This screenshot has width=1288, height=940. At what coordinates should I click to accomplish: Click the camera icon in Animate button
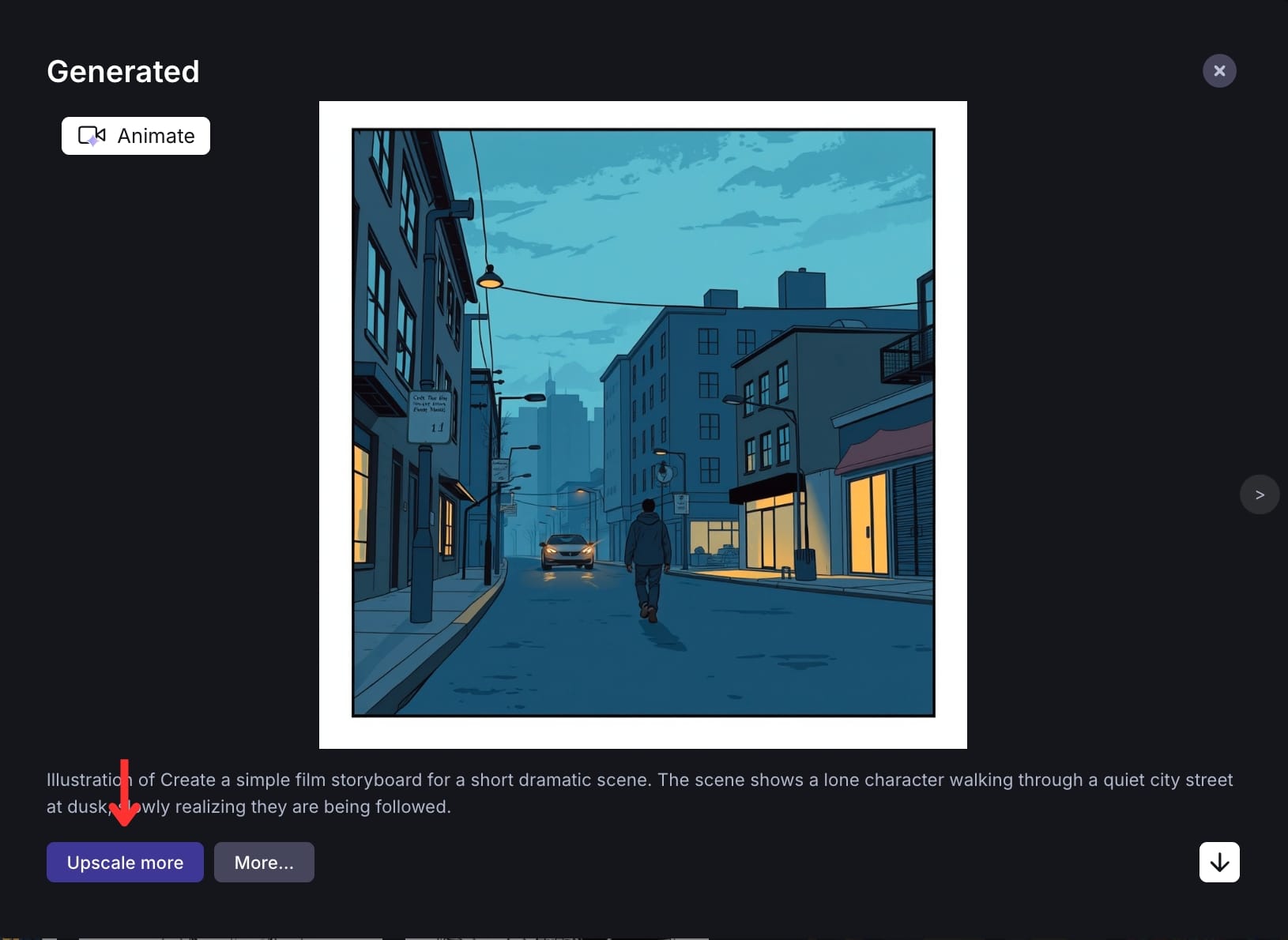coord(92,136)
